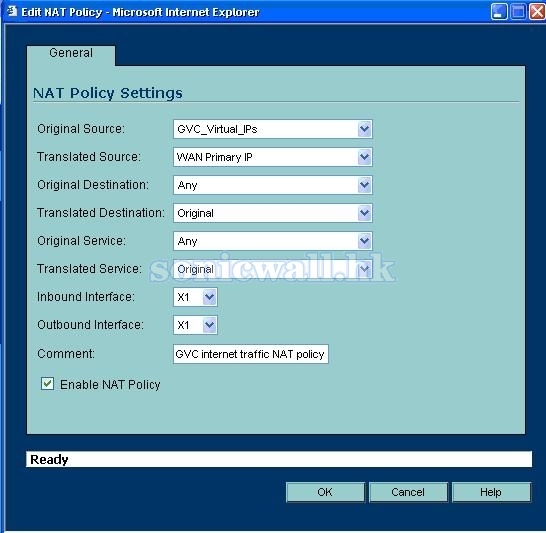
Task: Click the Ready status bar
Action: tap(279, 459)
